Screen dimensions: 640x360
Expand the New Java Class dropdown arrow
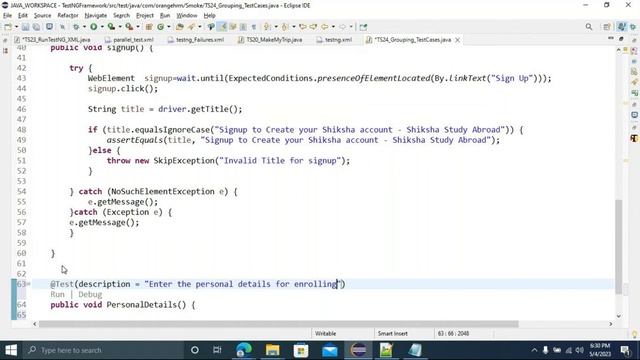pos(169,27)
